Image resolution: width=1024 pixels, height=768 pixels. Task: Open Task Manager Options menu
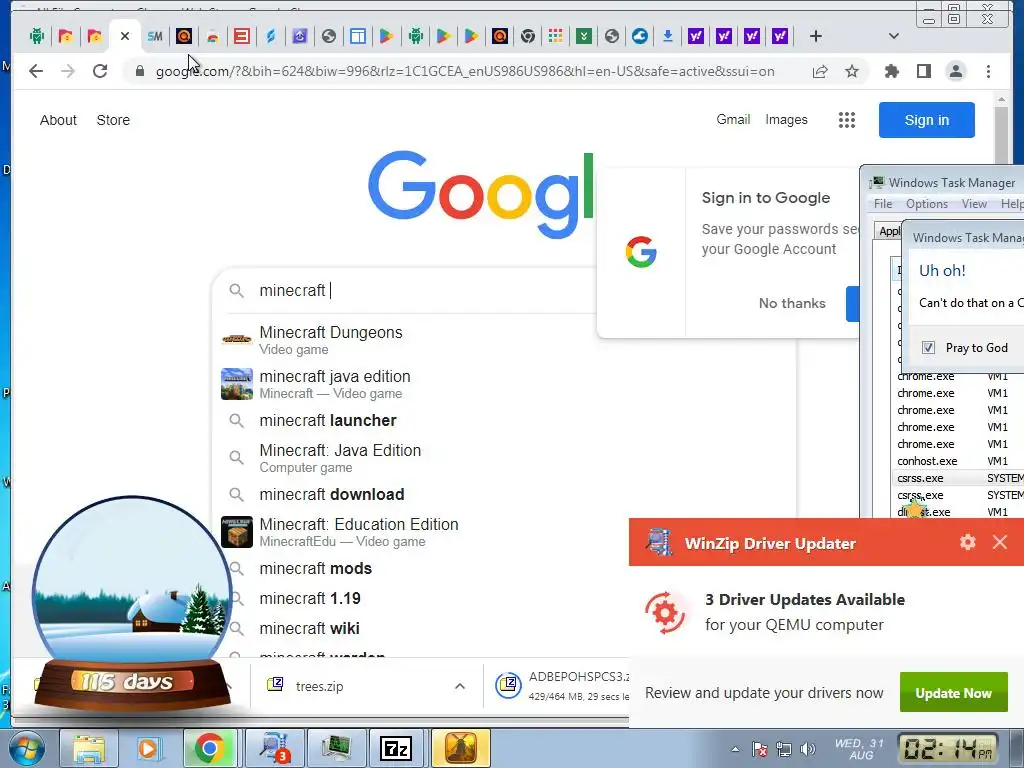click(x=927, y=204)
